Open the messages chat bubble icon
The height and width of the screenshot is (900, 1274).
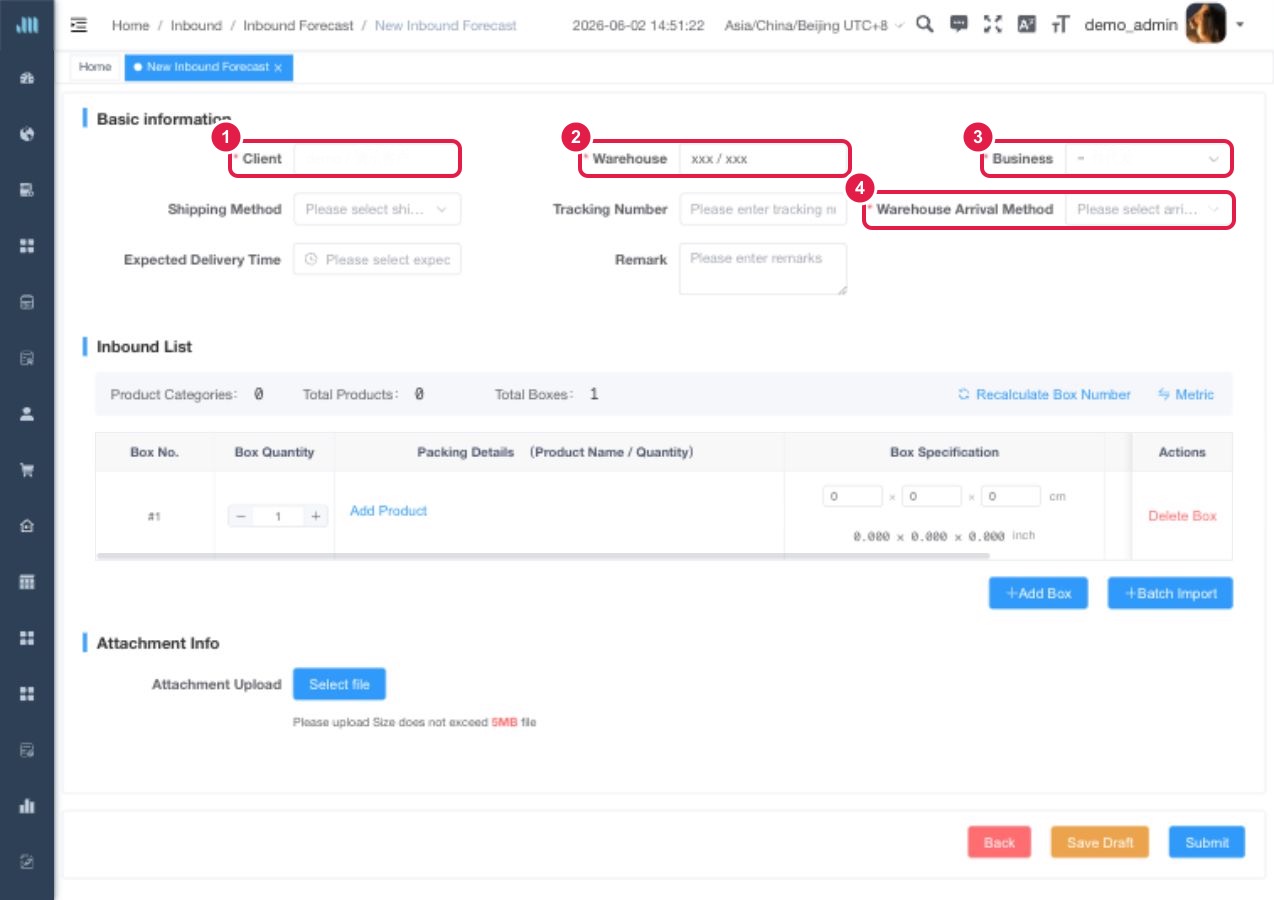click(x=959, y=24)
